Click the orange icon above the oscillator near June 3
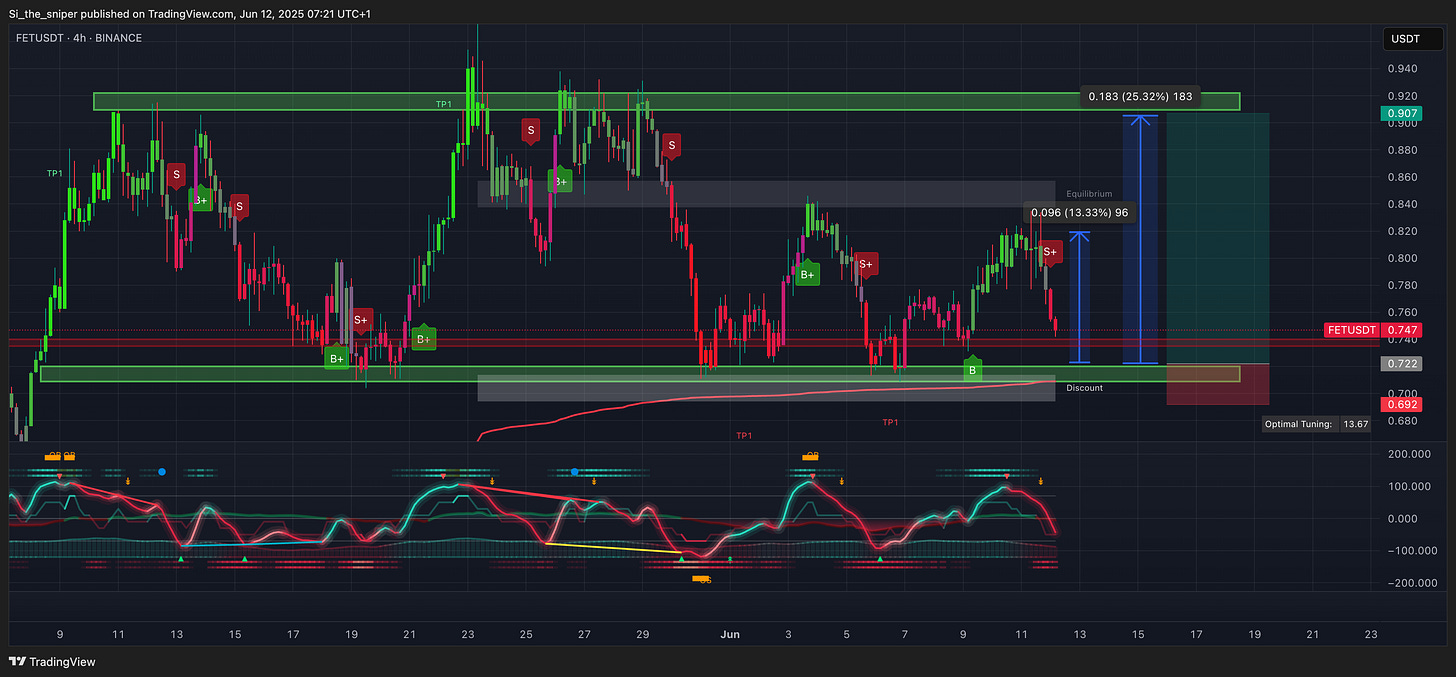1456x677 pixels. click(x=810, y=455)
